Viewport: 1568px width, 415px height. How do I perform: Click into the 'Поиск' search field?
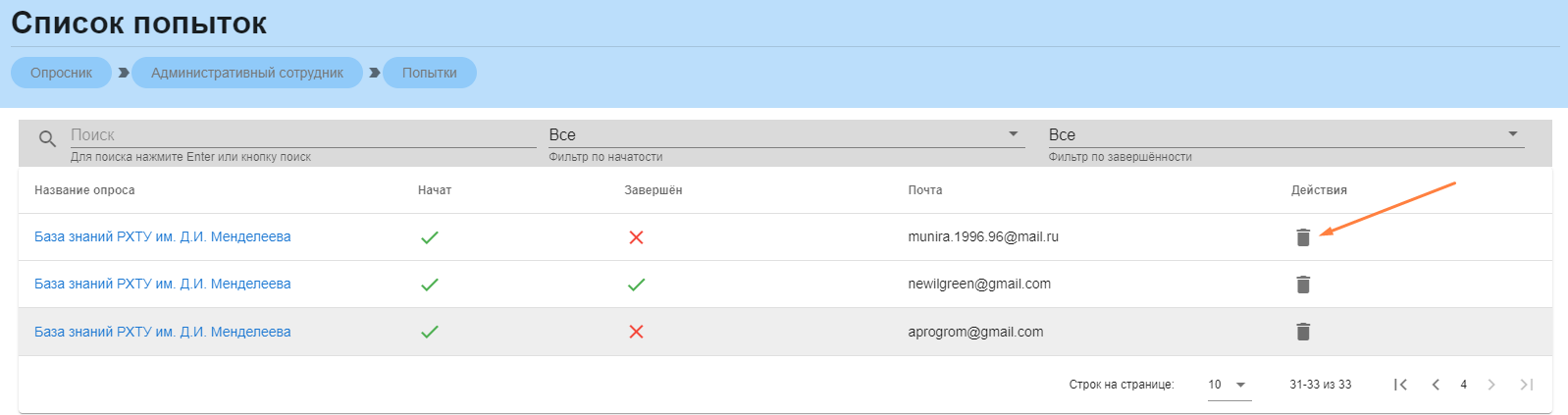coord(302,135)
